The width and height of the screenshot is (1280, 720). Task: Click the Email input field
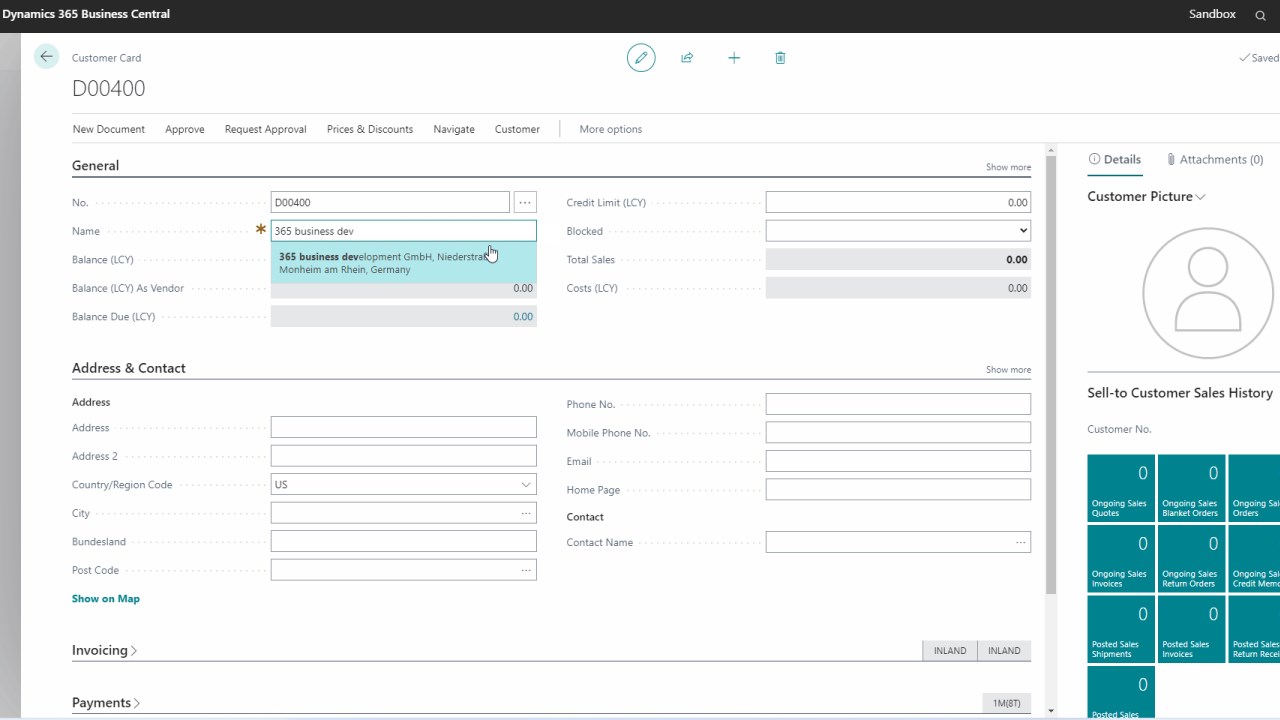click(x=898, y=461)
